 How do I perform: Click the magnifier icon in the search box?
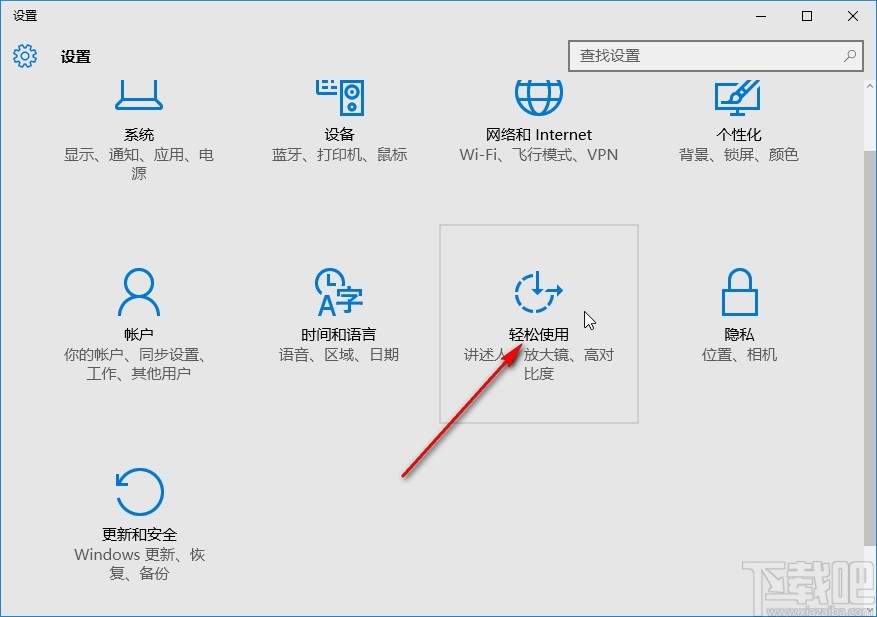click(x=849, y=55)
